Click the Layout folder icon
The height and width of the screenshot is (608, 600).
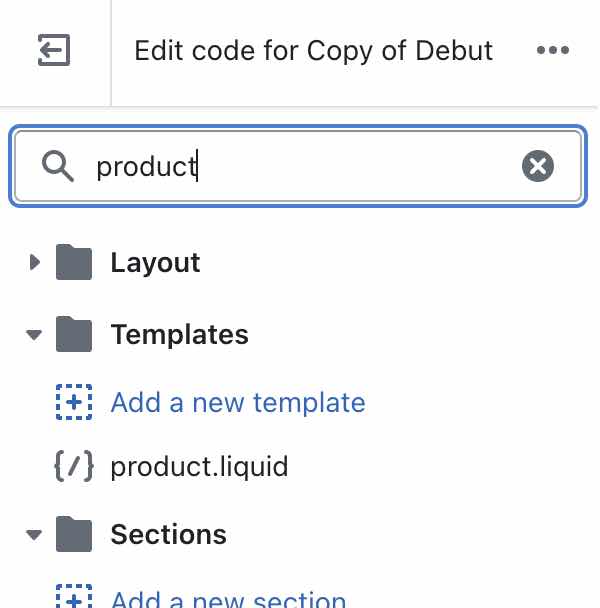(x=74, y=263)
